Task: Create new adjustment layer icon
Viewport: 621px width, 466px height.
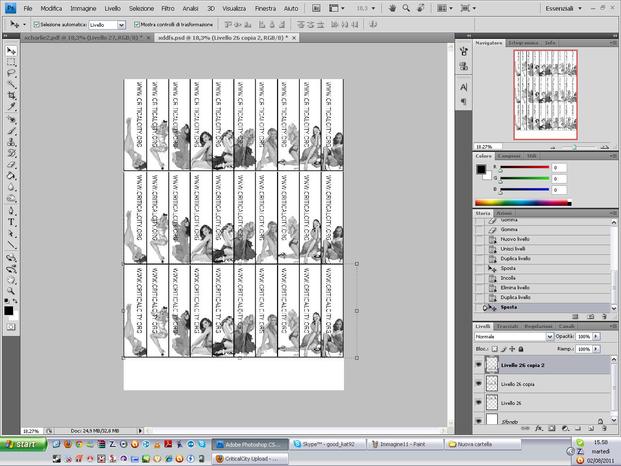Action: (565, 428)
